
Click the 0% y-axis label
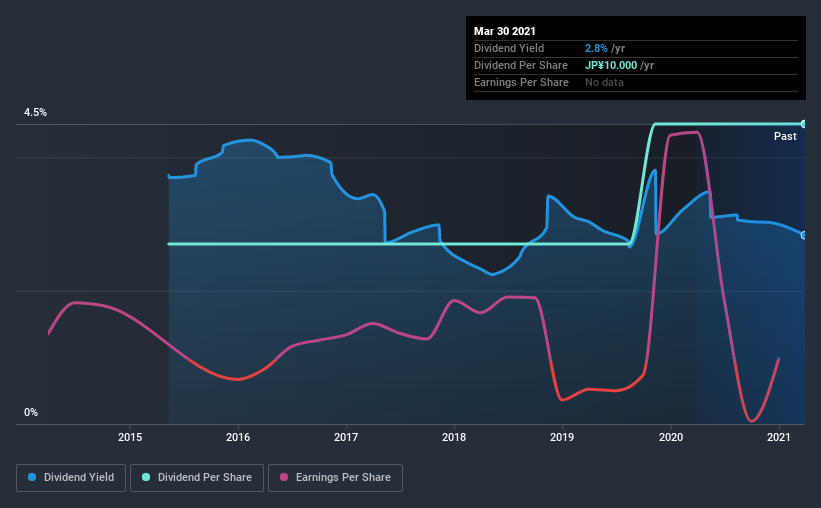pyautogui.click(x=31, y=413)
